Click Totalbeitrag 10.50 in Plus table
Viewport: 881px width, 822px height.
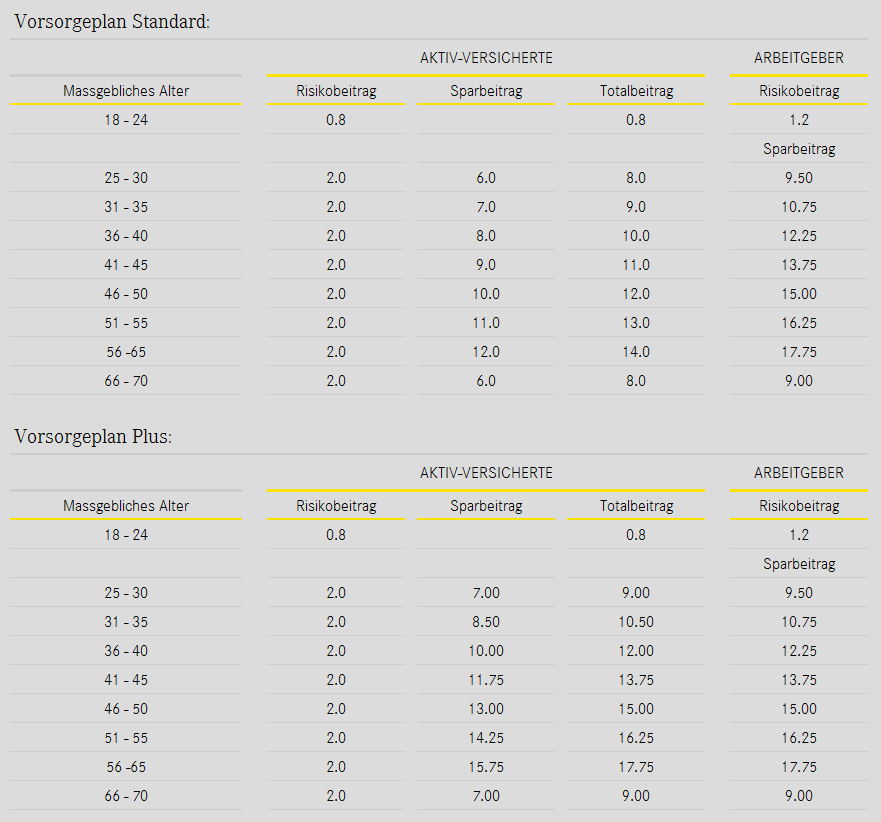pos(636,622)
